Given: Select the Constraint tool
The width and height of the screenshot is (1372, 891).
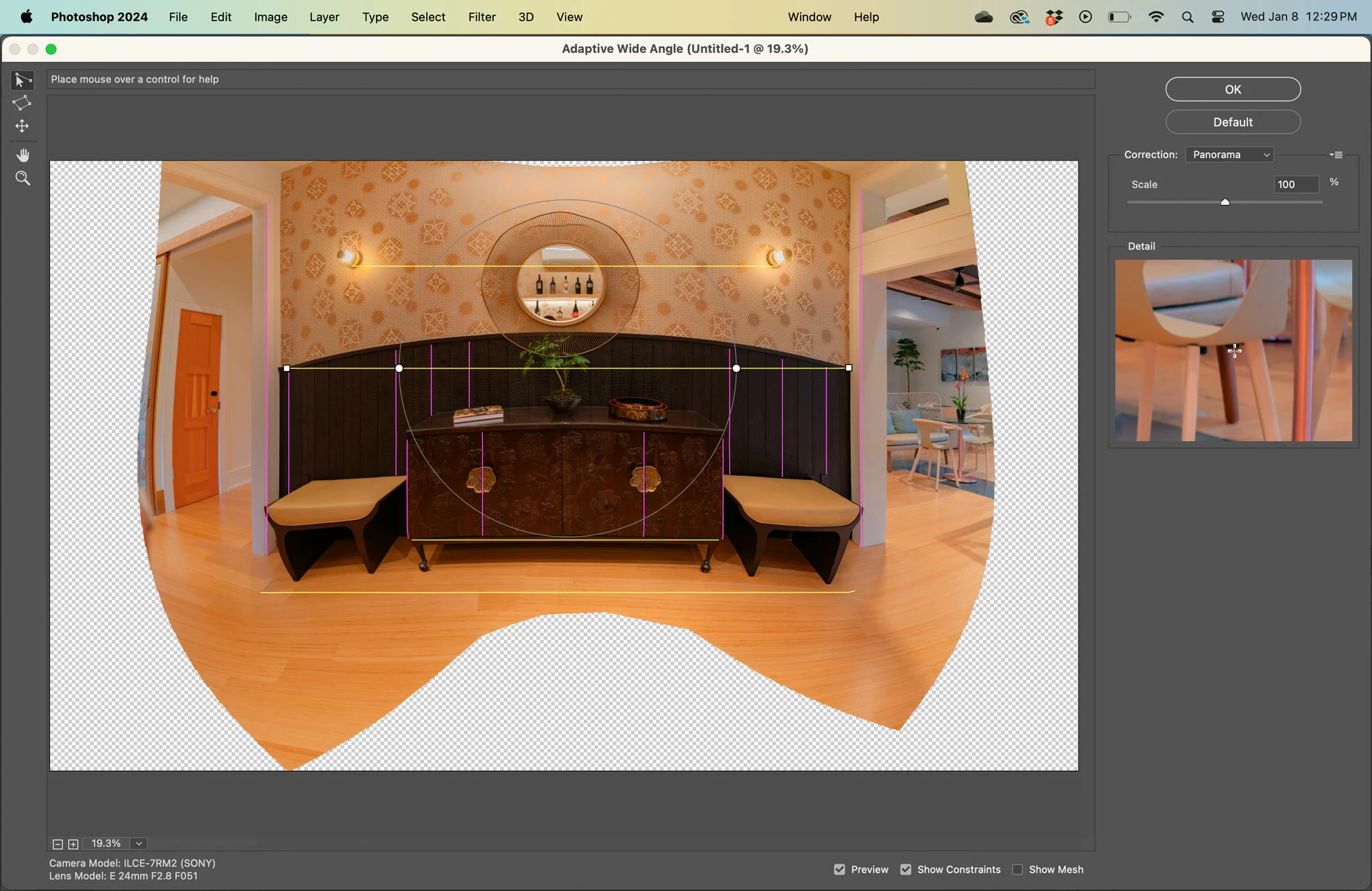Looking at the screenshot, I should click(22, 81).
